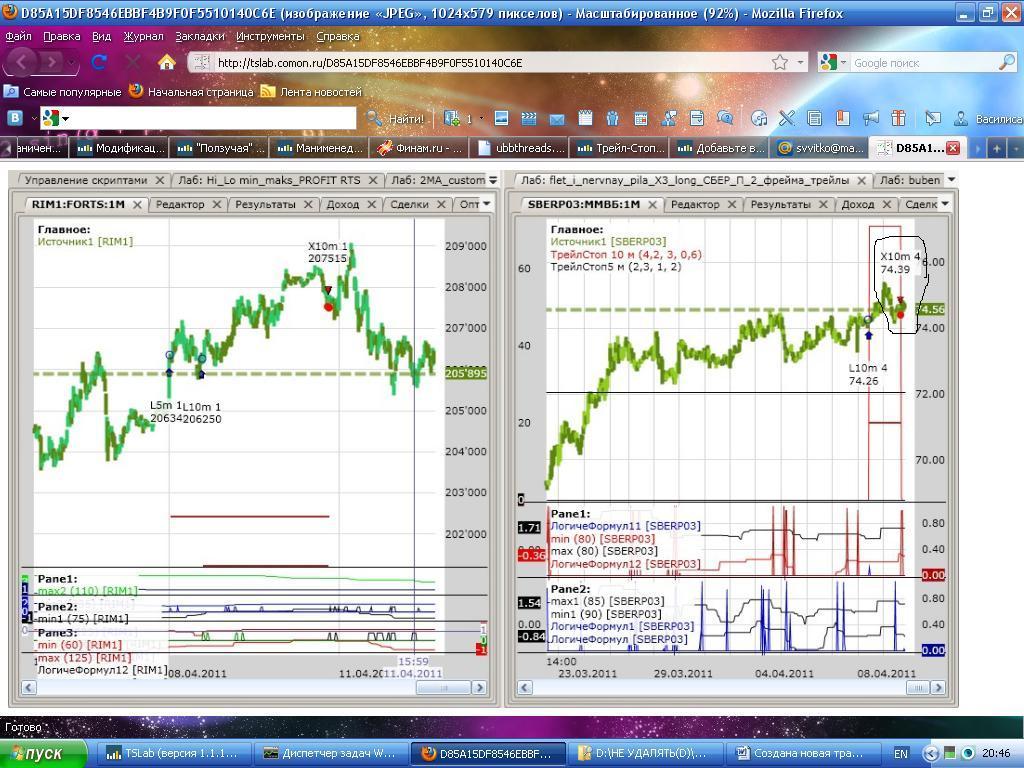The width and height of the screenshot is (1024, 768).
Task: Click the Найти! search button
Action: point(396,119)
